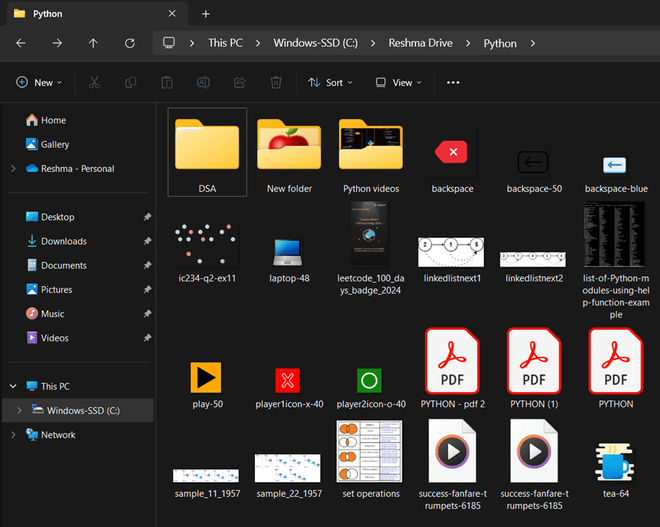Select the DSA folder

coord(207,151)
